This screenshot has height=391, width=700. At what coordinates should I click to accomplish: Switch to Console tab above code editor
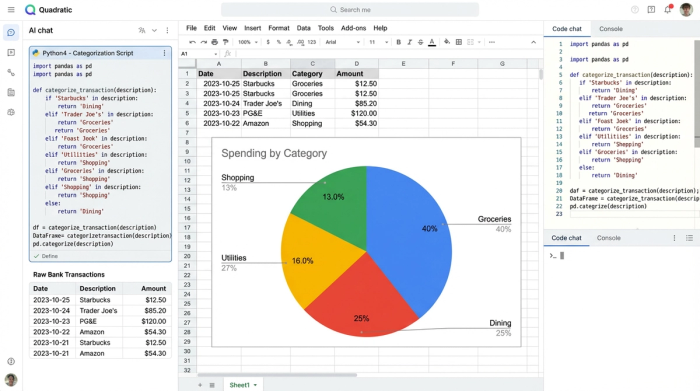(611, 29)
